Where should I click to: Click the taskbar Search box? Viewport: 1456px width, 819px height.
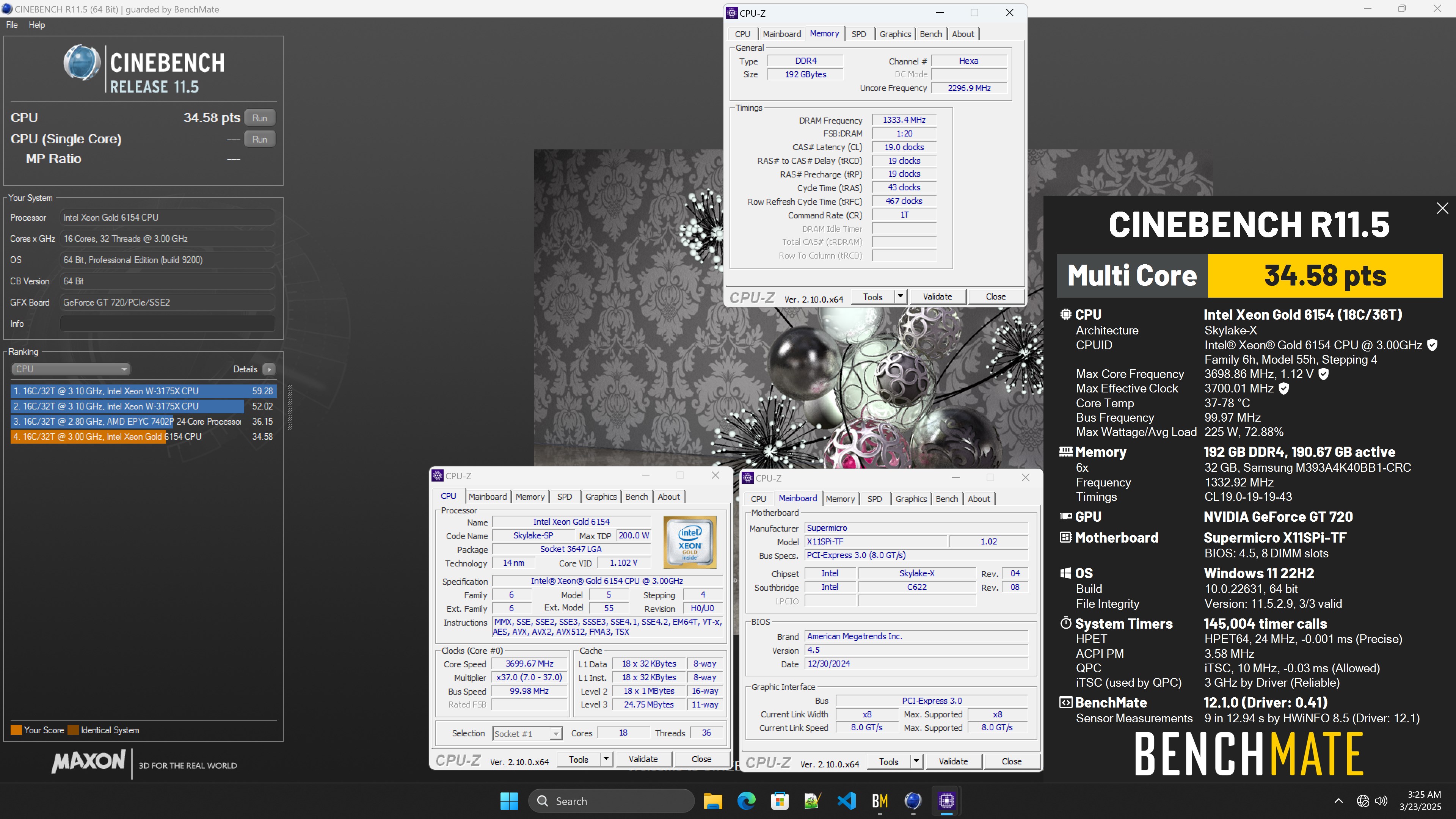[x=611, y=801]
